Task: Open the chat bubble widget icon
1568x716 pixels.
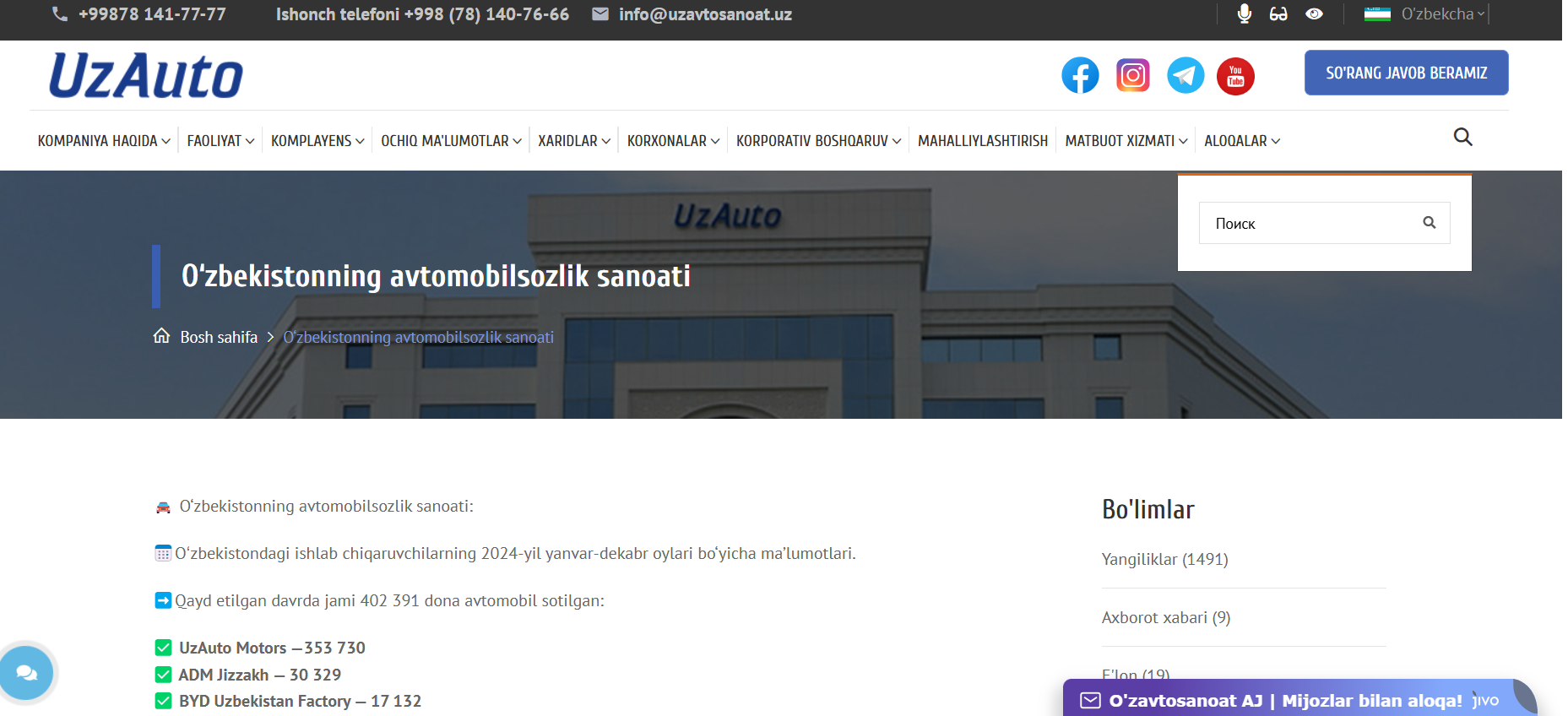Action: click(x=27, y=672)
